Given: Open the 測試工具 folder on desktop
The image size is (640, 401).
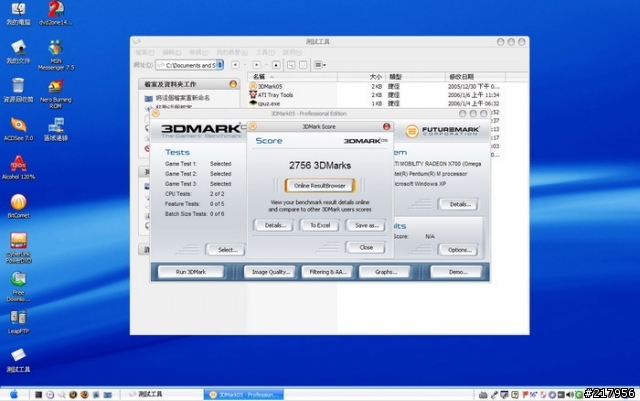Looking at the screenshot, I should click(18, 361).
